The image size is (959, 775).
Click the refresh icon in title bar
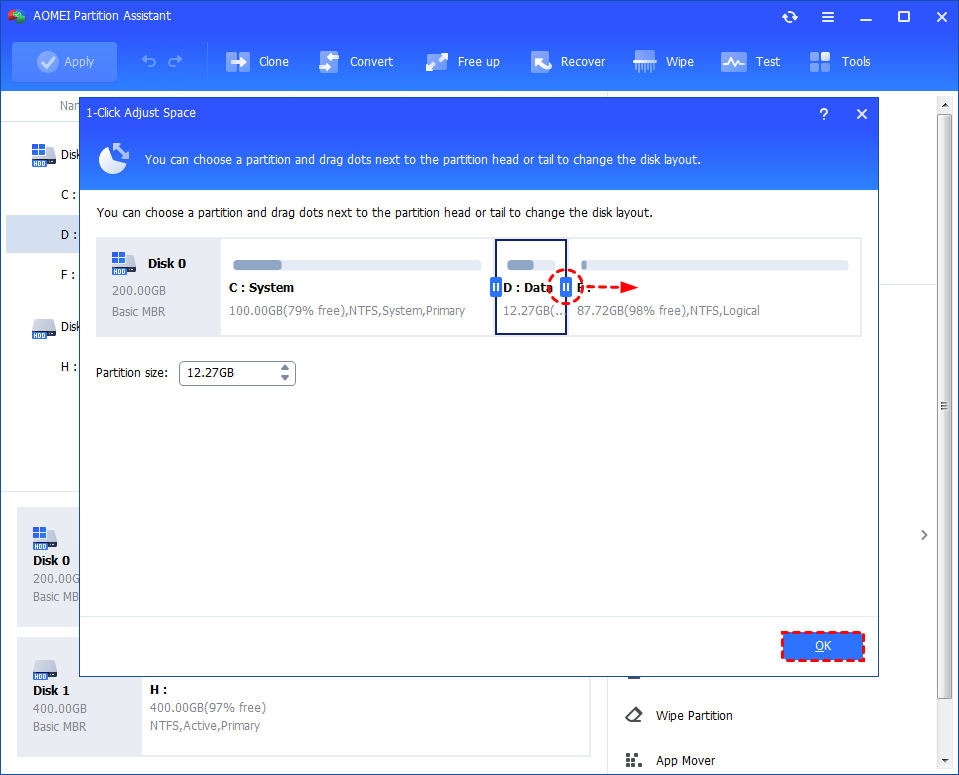click(790, 17)
